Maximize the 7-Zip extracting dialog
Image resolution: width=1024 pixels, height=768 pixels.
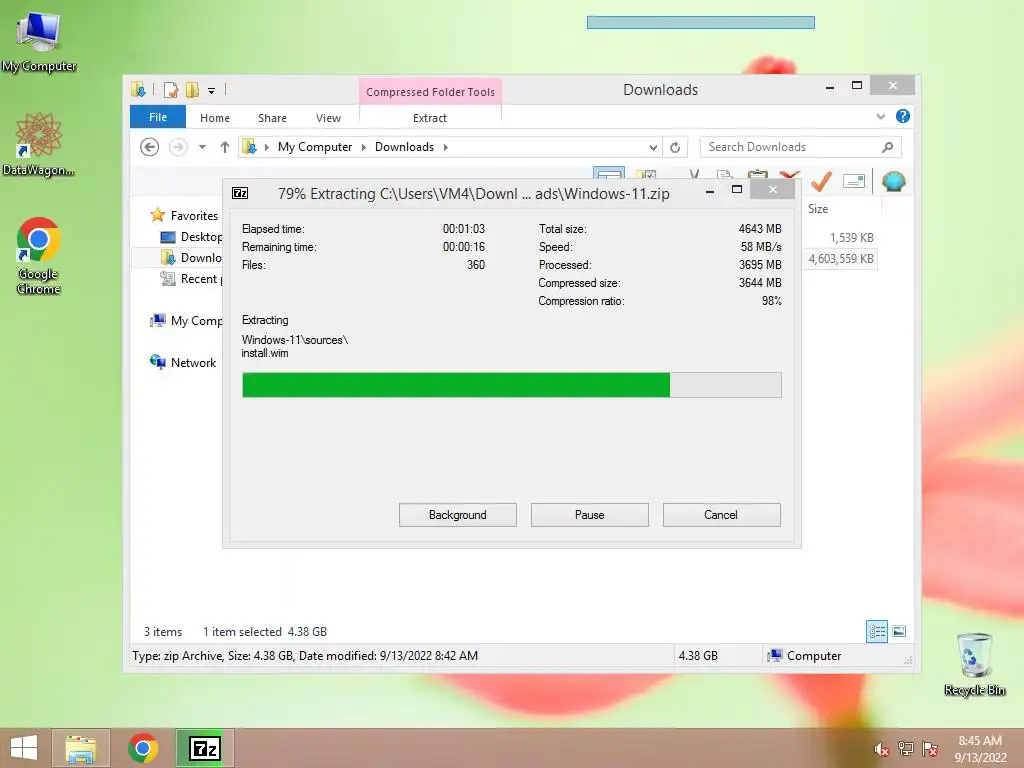[x=737, y=189]
